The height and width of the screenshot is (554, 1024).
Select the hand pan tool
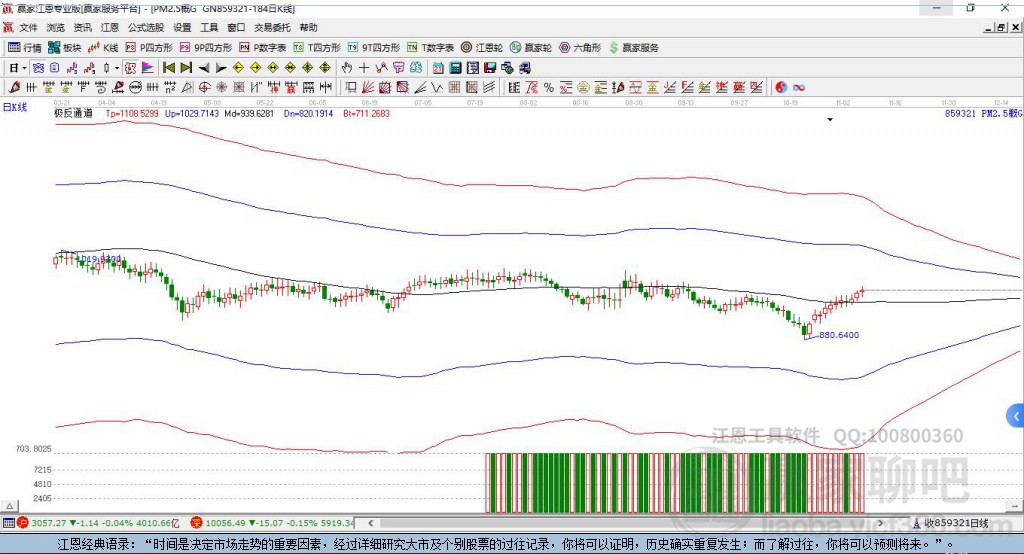347,68
